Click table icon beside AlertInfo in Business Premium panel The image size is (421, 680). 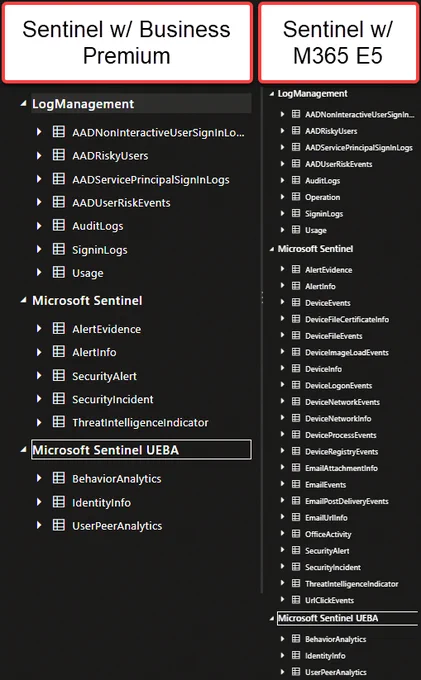(x=59, y=352)
